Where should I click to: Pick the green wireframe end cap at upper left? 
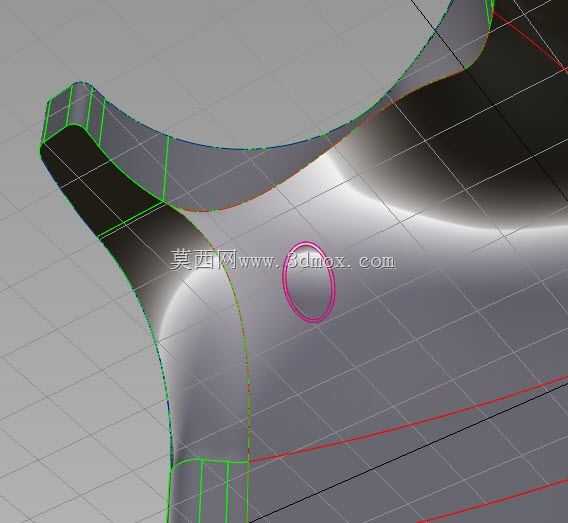(72, 110)
